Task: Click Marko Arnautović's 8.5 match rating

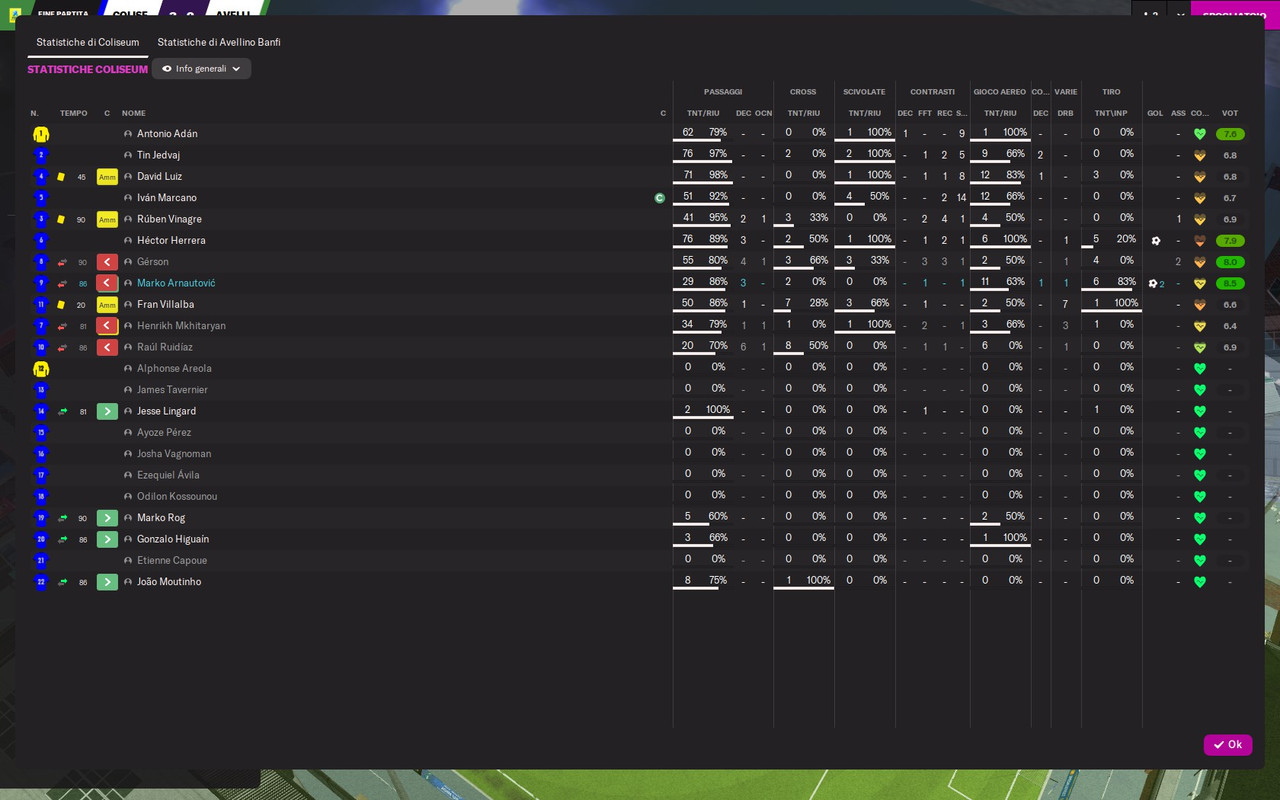Action: tap(1230, 284)
